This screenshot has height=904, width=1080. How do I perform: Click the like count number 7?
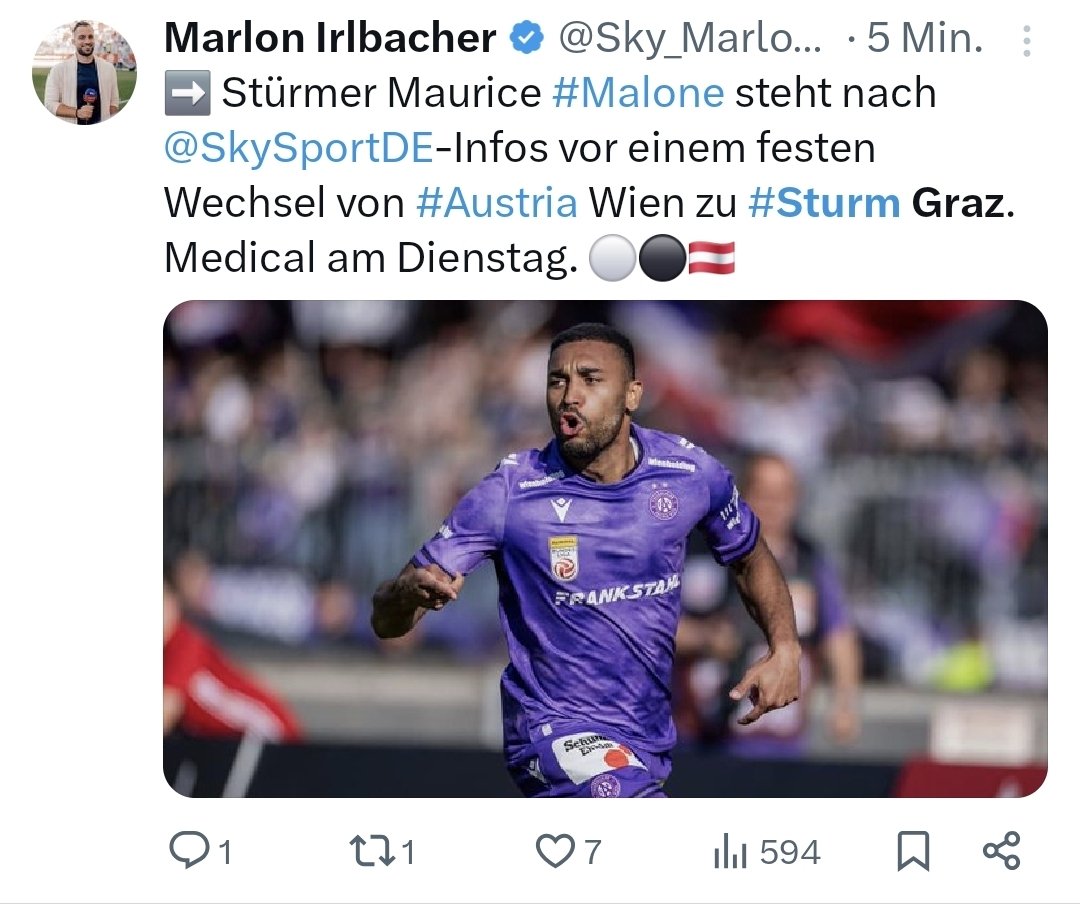[592, 852]
